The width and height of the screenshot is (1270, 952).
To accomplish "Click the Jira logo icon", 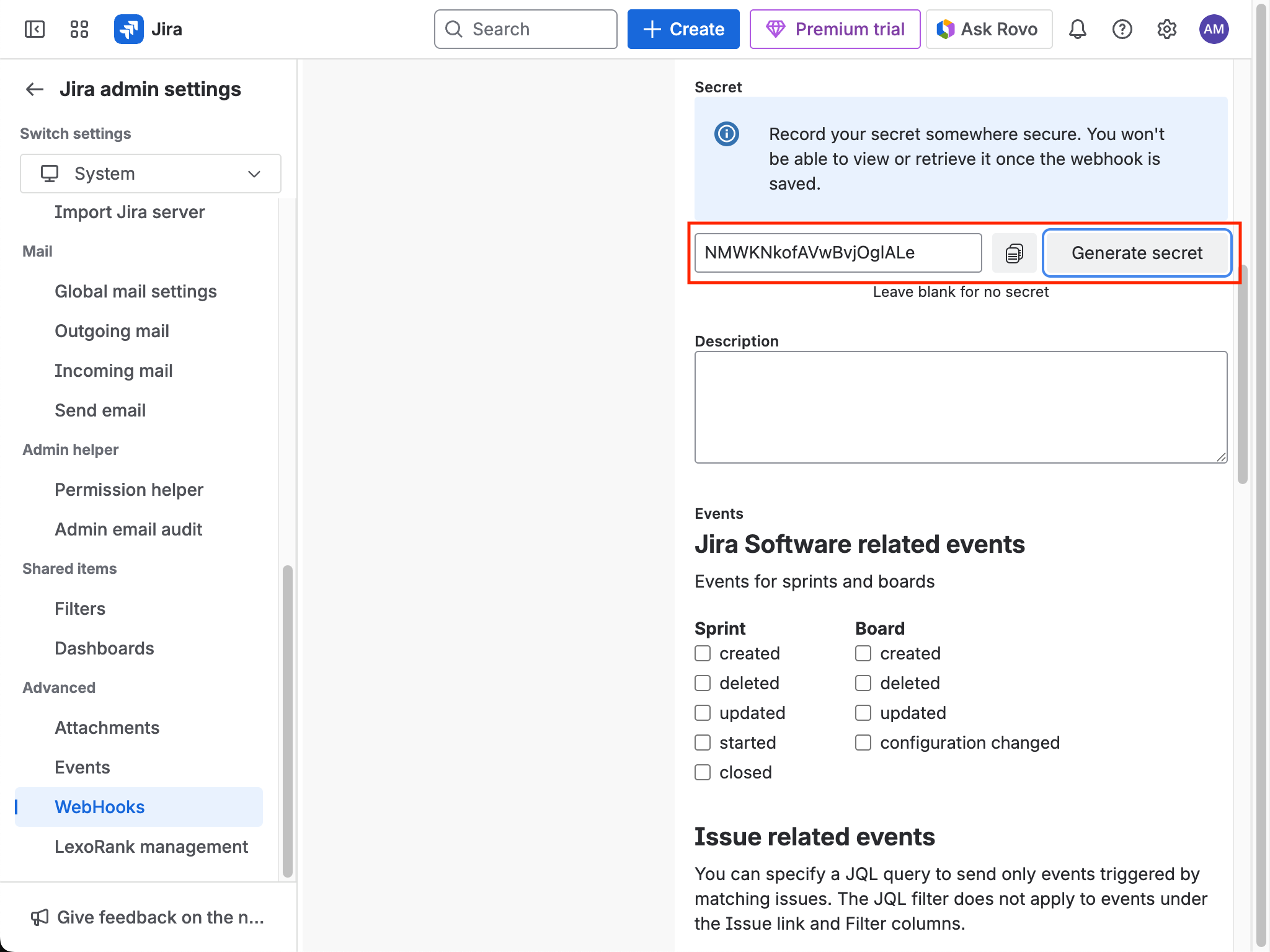I will click(x=128, y=29).
